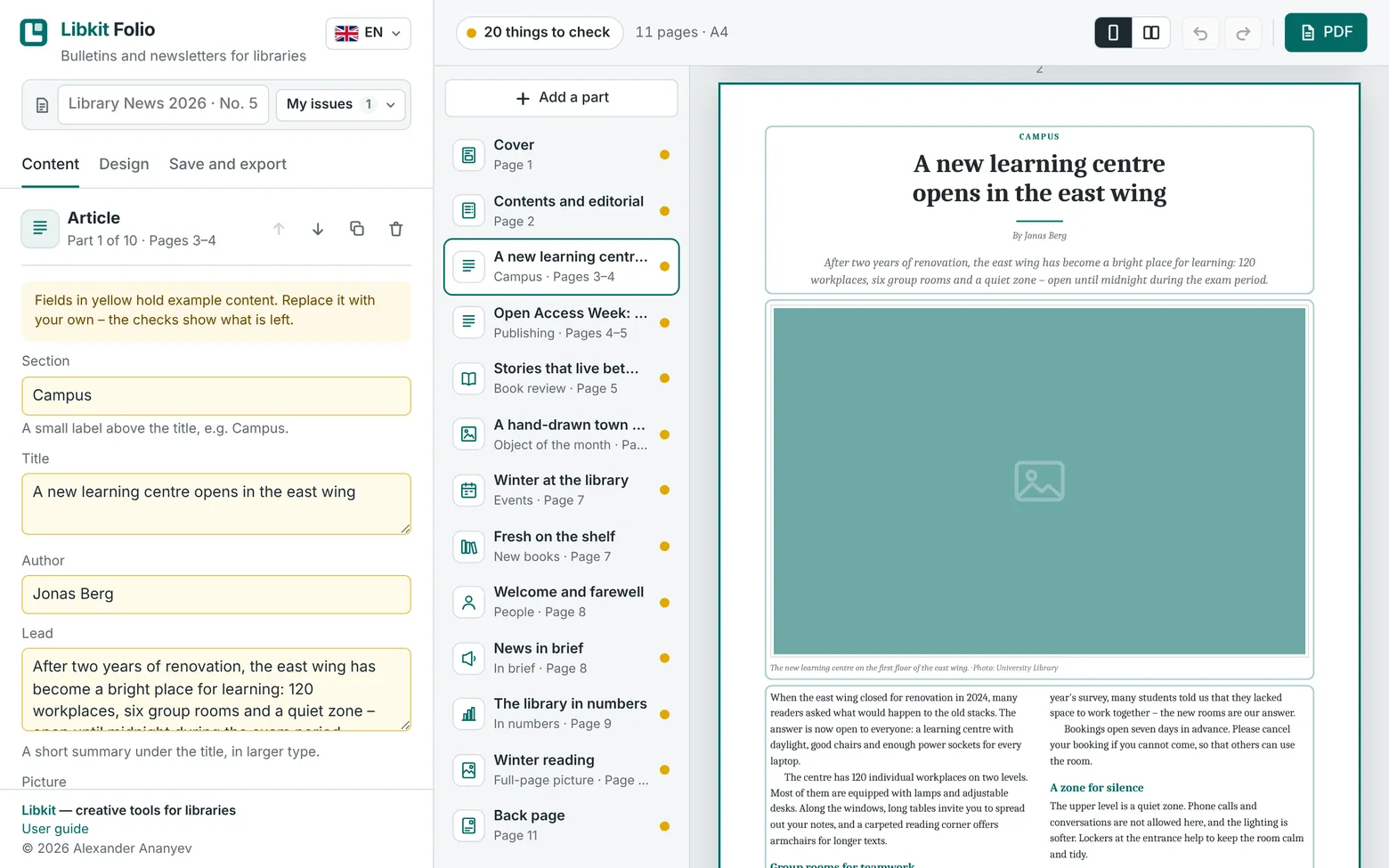
Task: Switch to single page view
Action: (x=1113, y=33)
